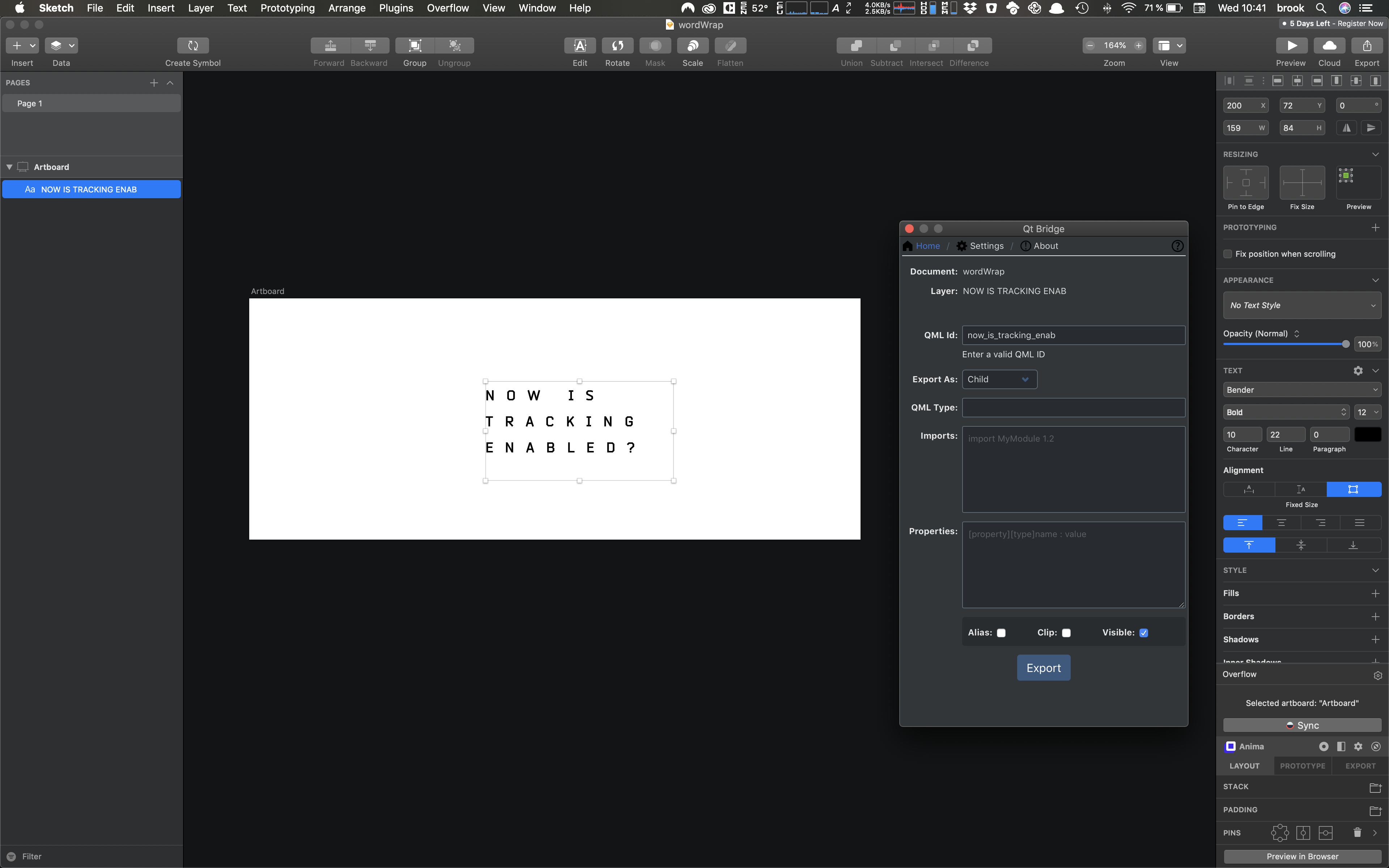This screenshot has height=868, width=1389.
Task: Click the text options gear icon
Action: pyautogui.click(x=1358, y=371)
